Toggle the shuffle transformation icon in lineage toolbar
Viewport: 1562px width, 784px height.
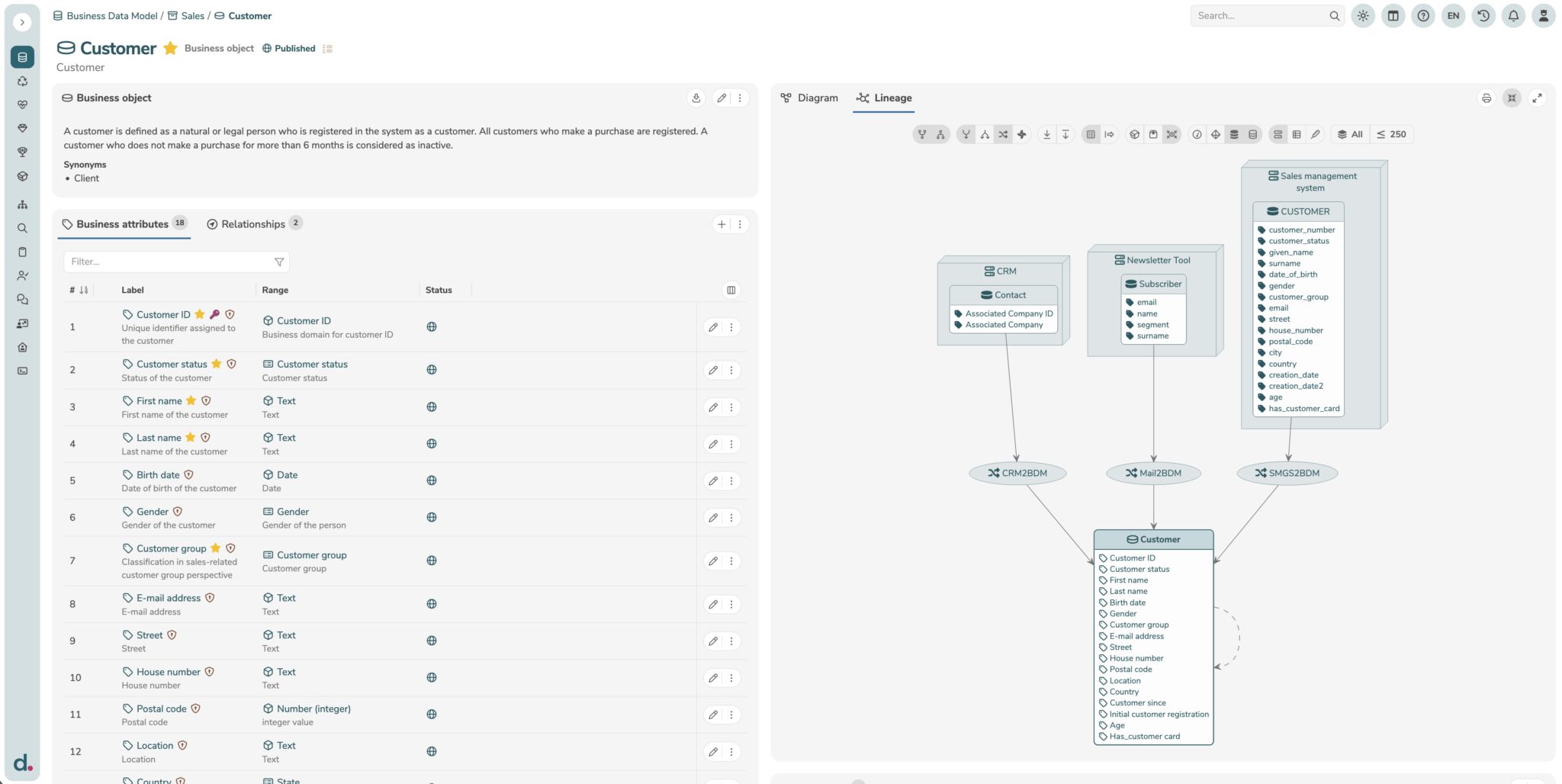1003,135
